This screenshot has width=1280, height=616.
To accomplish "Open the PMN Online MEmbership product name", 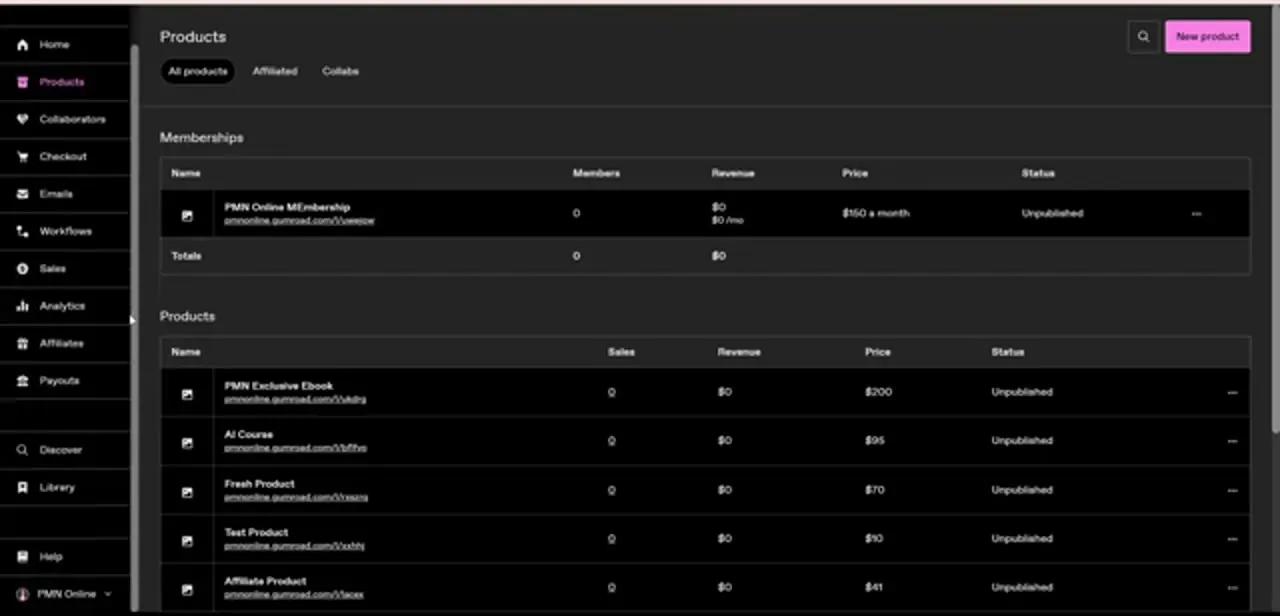I will (287, 208).
